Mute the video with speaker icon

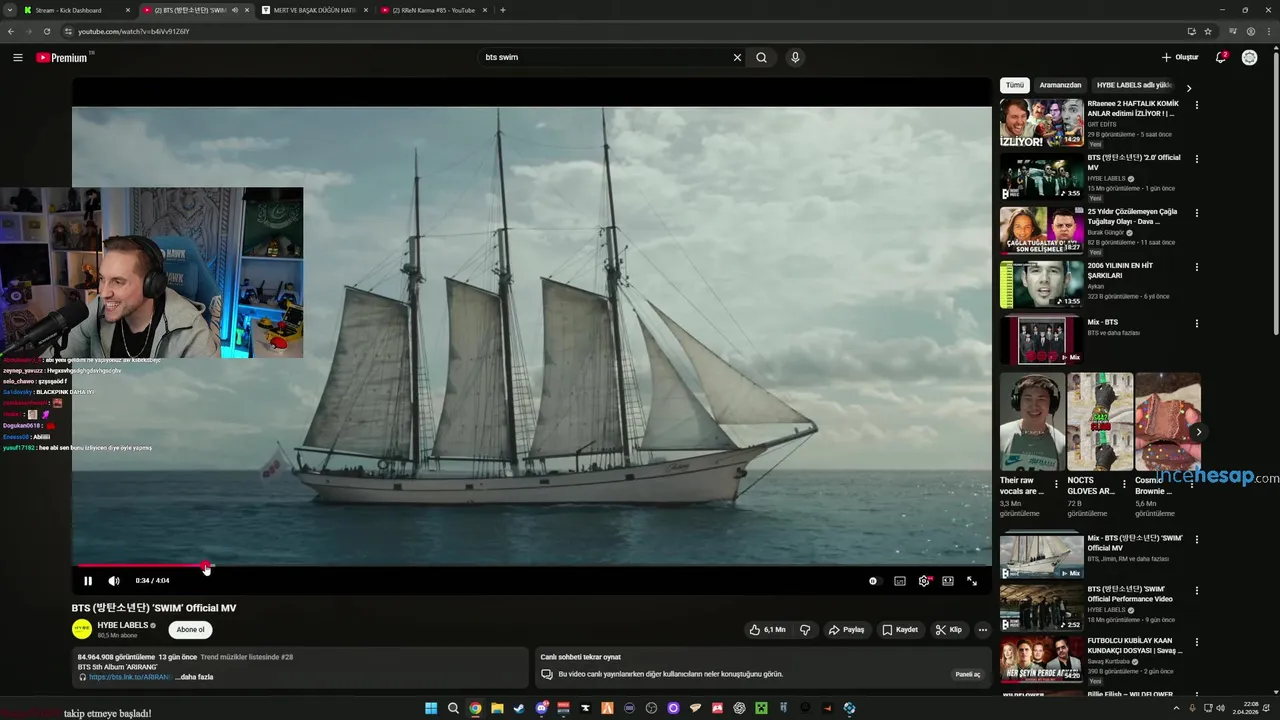click(114, 581)
